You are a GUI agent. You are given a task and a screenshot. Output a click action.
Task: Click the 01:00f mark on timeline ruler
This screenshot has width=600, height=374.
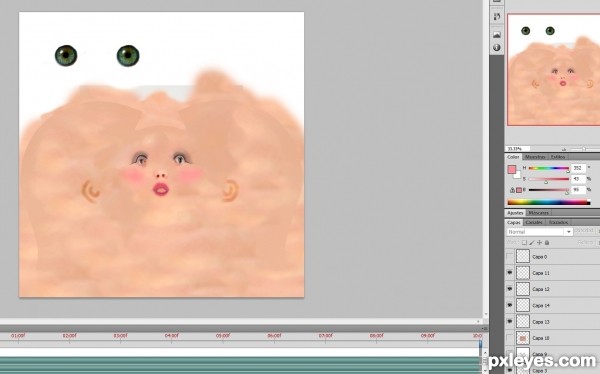[x=18, y=336]
